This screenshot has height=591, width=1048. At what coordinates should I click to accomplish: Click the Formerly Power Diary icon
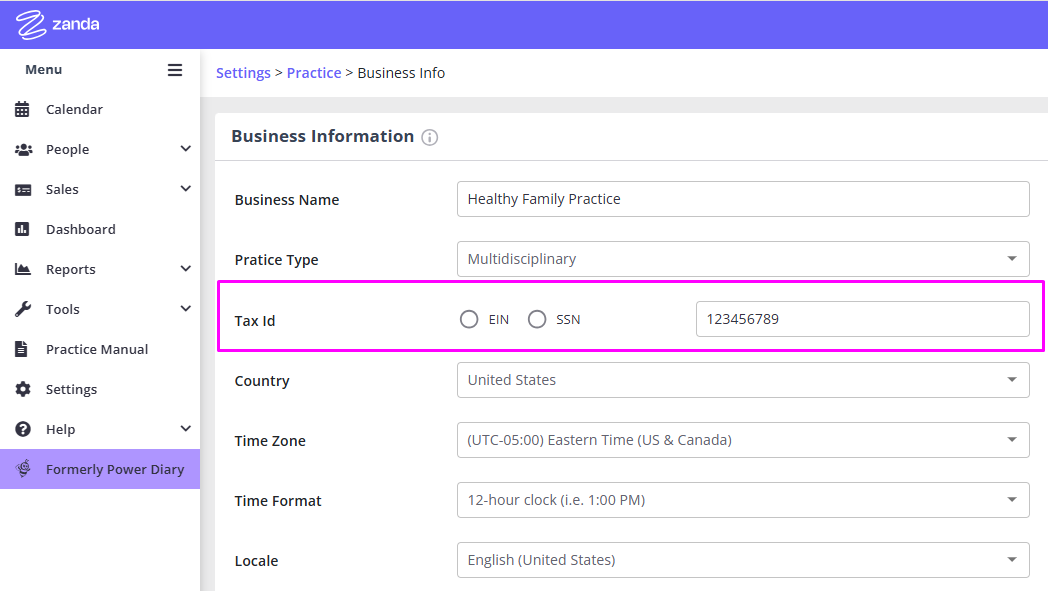tap(23, 469)
